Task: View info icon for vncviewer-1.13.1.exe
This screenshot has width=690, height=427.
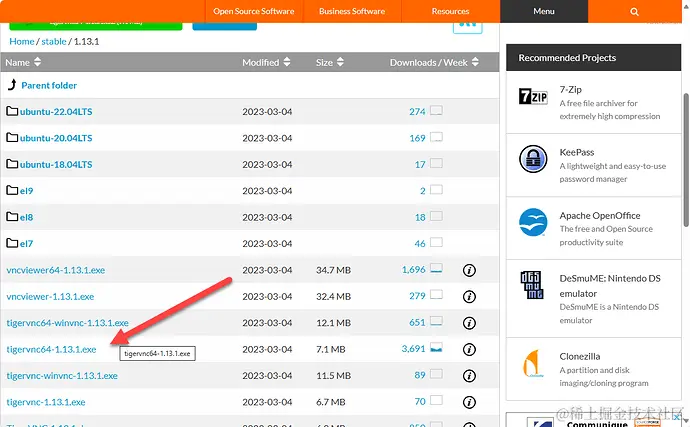Action: [469, 297]
